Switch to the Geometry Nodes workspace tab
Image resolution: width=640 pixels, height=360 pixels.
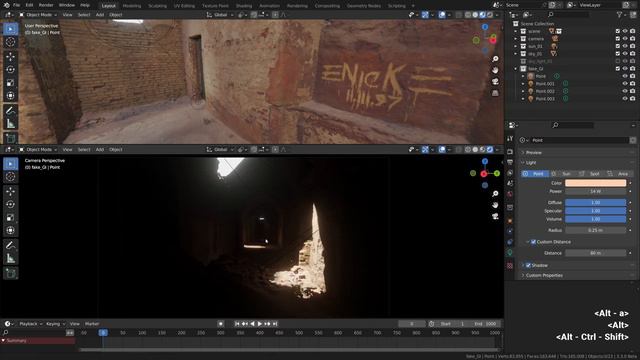363,6
